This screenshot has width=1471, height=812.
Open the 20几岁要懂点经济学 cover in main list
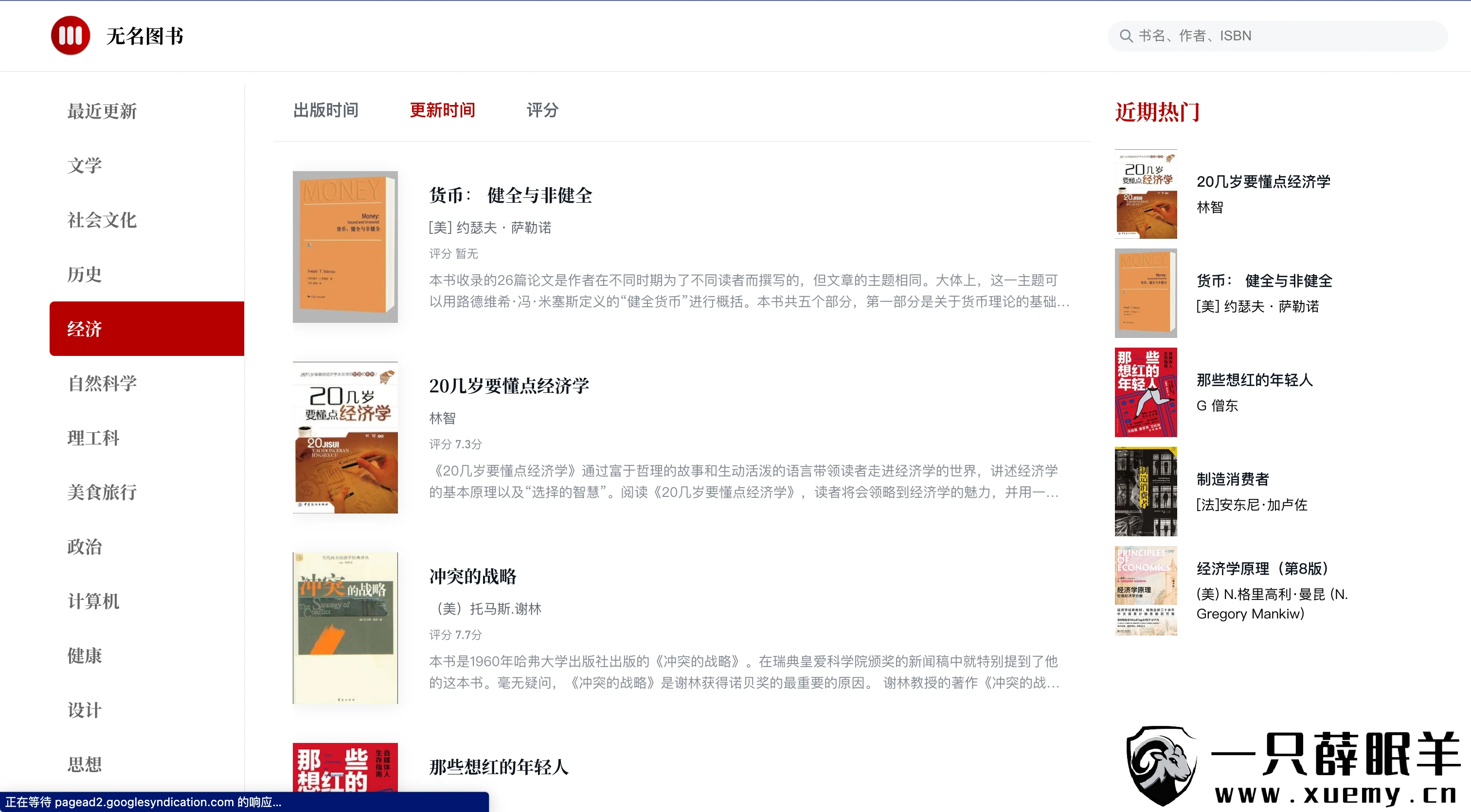pos(345,438)
